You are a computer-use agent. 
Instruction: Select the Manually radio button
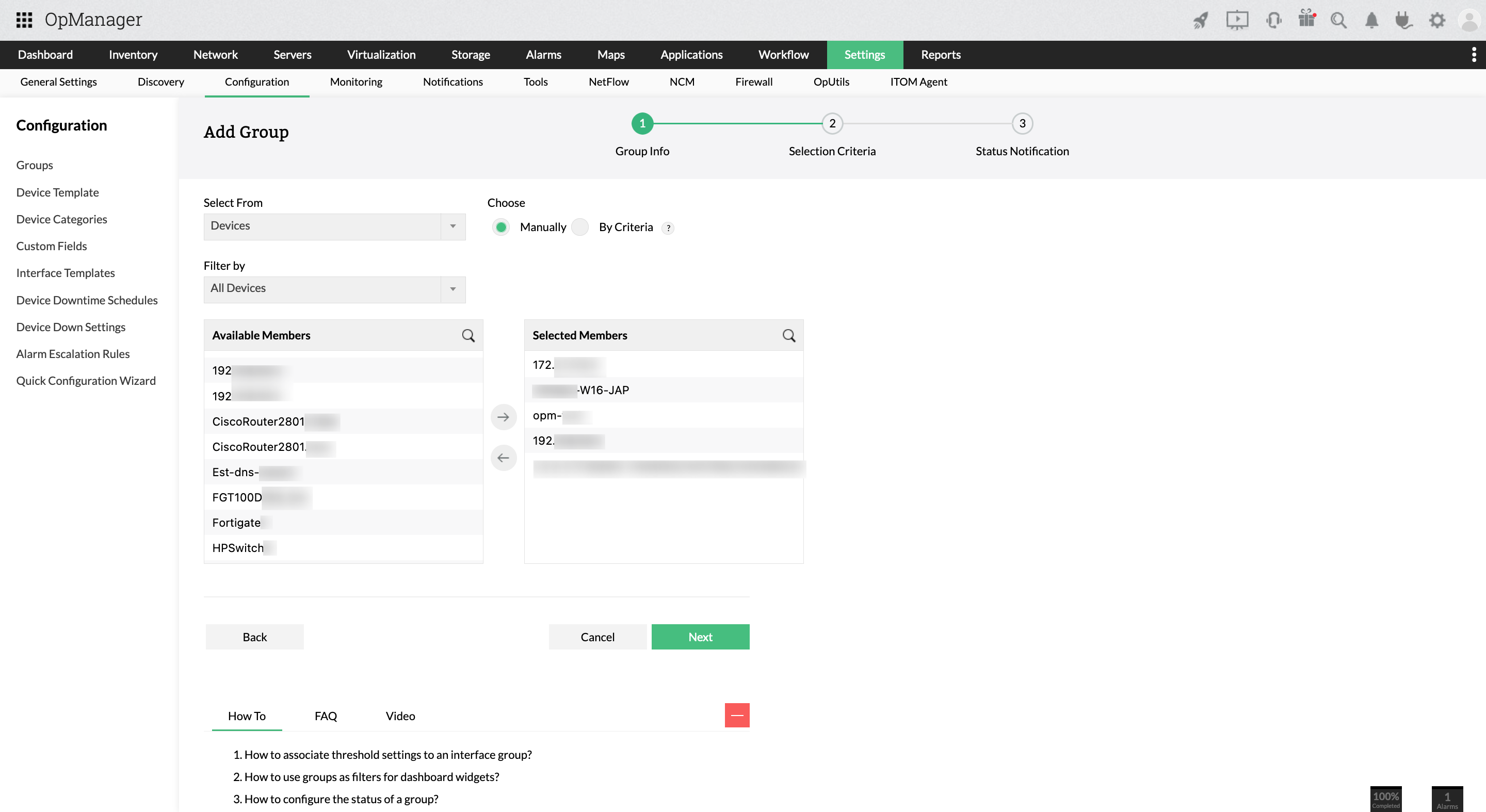tap(500, 226)
